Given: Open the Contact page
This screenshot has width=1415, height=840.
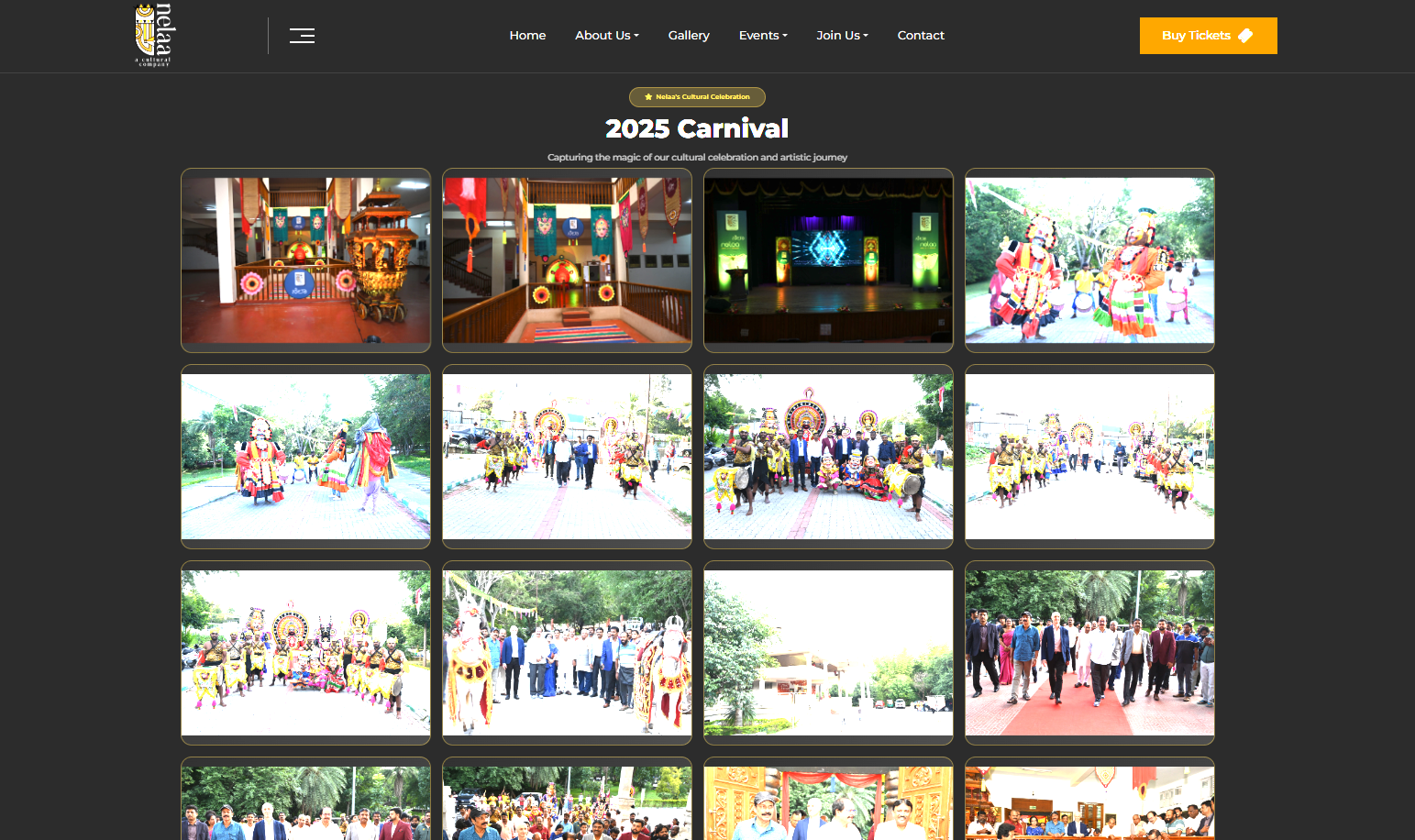Looking at the screenshot, I should pos(921,36).
